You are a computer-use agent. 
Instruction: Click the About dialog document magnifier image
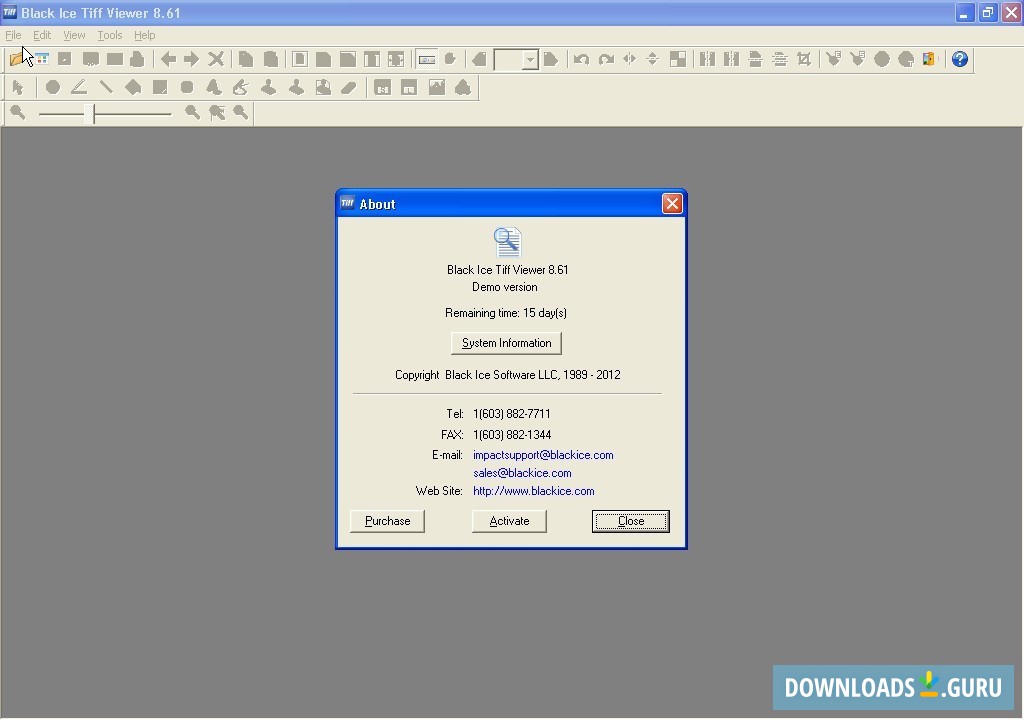pyautogui.click(x=507, y=242)
